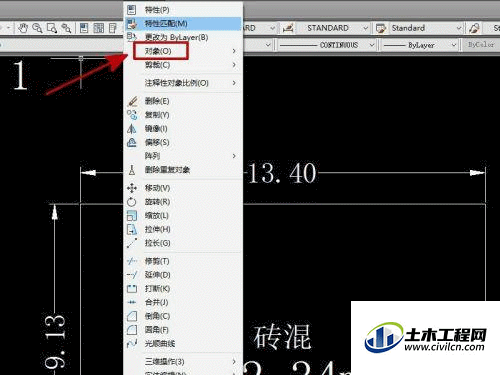Open the Tool Palettes toolbar icon
This screenshot has height=375, width=500.
coord(113,28)
